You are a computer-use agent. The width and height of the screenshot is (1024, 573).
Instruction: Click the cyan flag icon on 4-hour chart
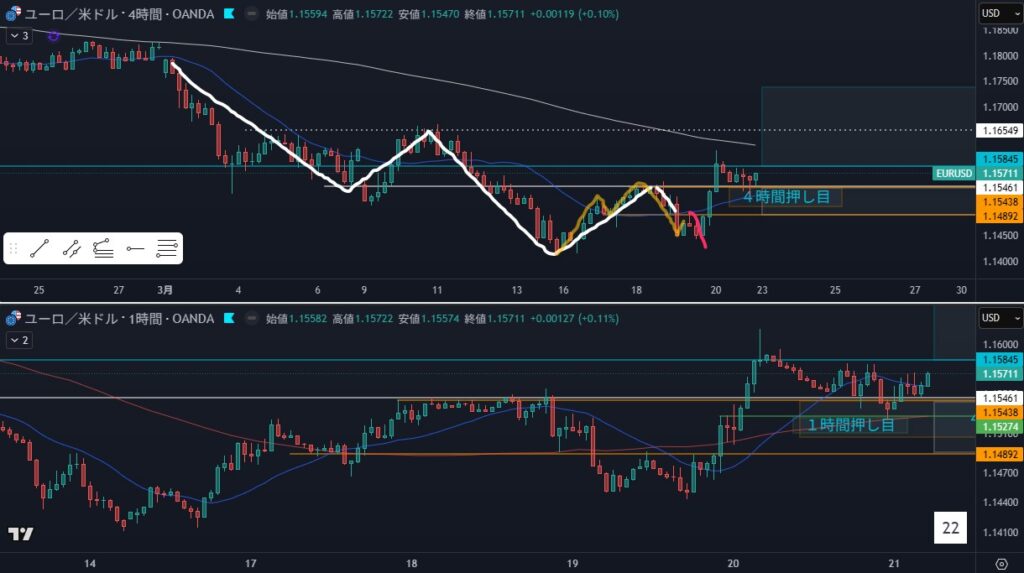(229, 14)
